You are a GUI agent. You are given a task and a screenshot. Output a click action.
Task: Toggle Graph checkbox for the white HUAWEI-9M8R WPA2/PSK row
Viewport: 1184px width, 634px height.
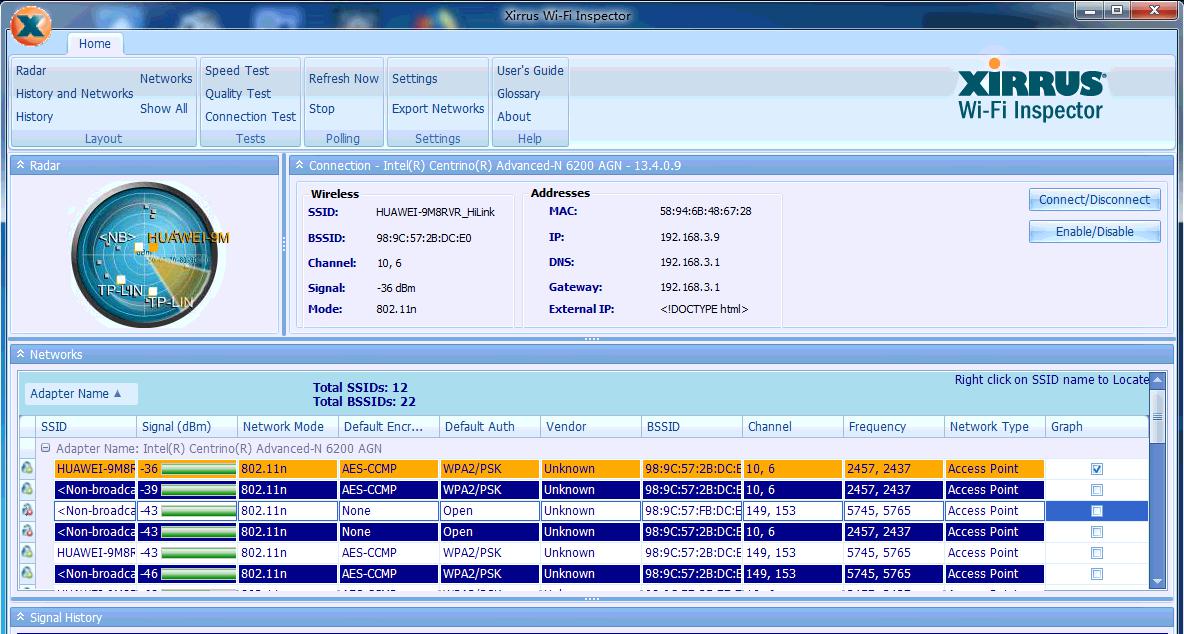(x=1096, y=553)
